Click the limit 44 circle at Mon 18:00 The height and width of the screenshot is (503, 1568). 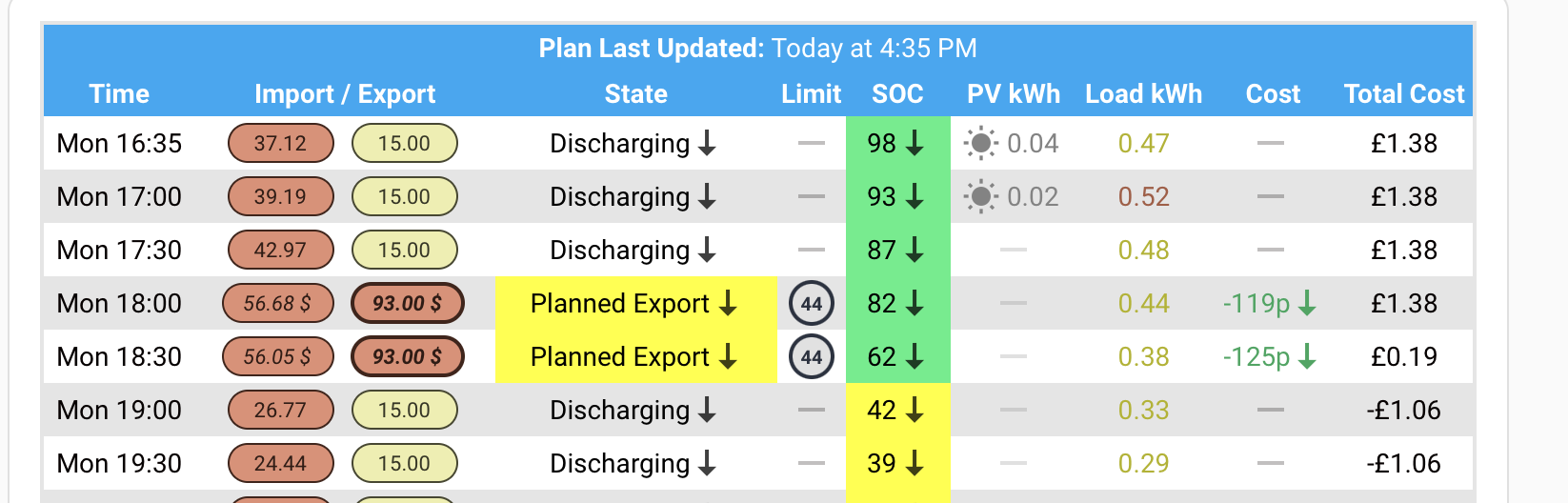[812, 304]
